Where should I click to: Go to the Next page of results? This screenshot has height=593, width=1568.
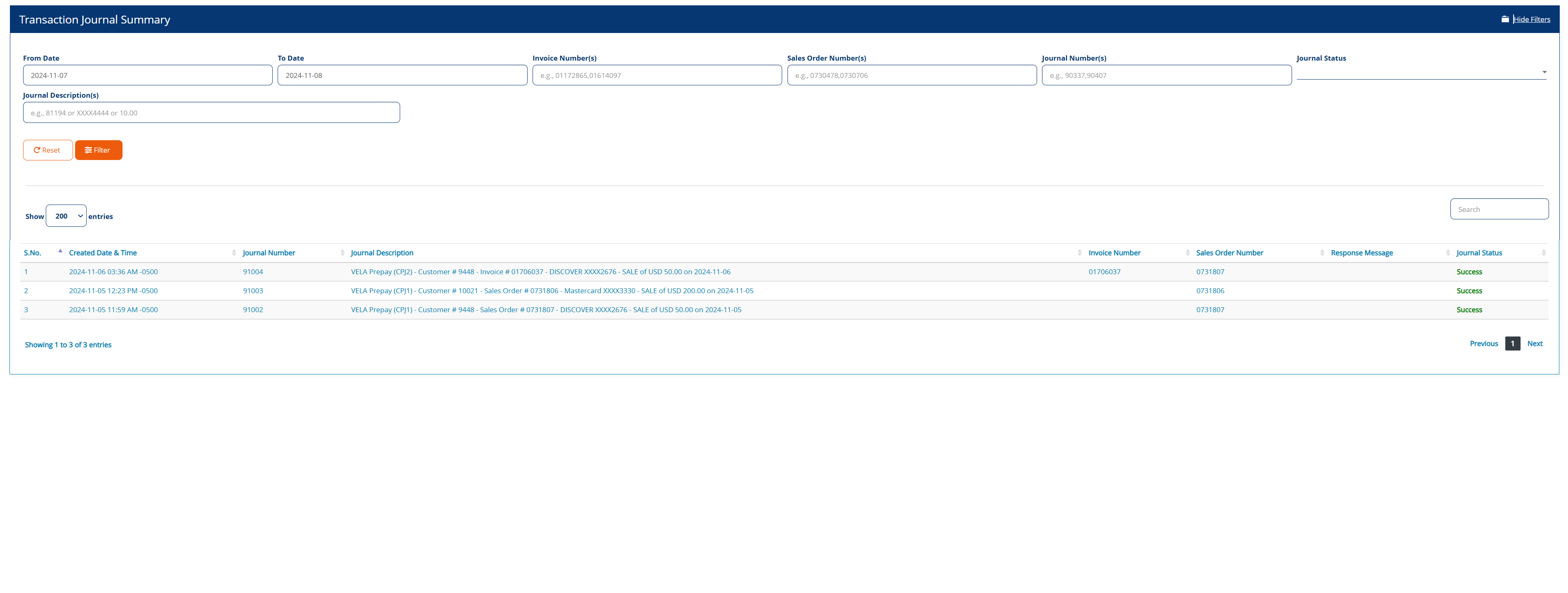pos(1535,343)
